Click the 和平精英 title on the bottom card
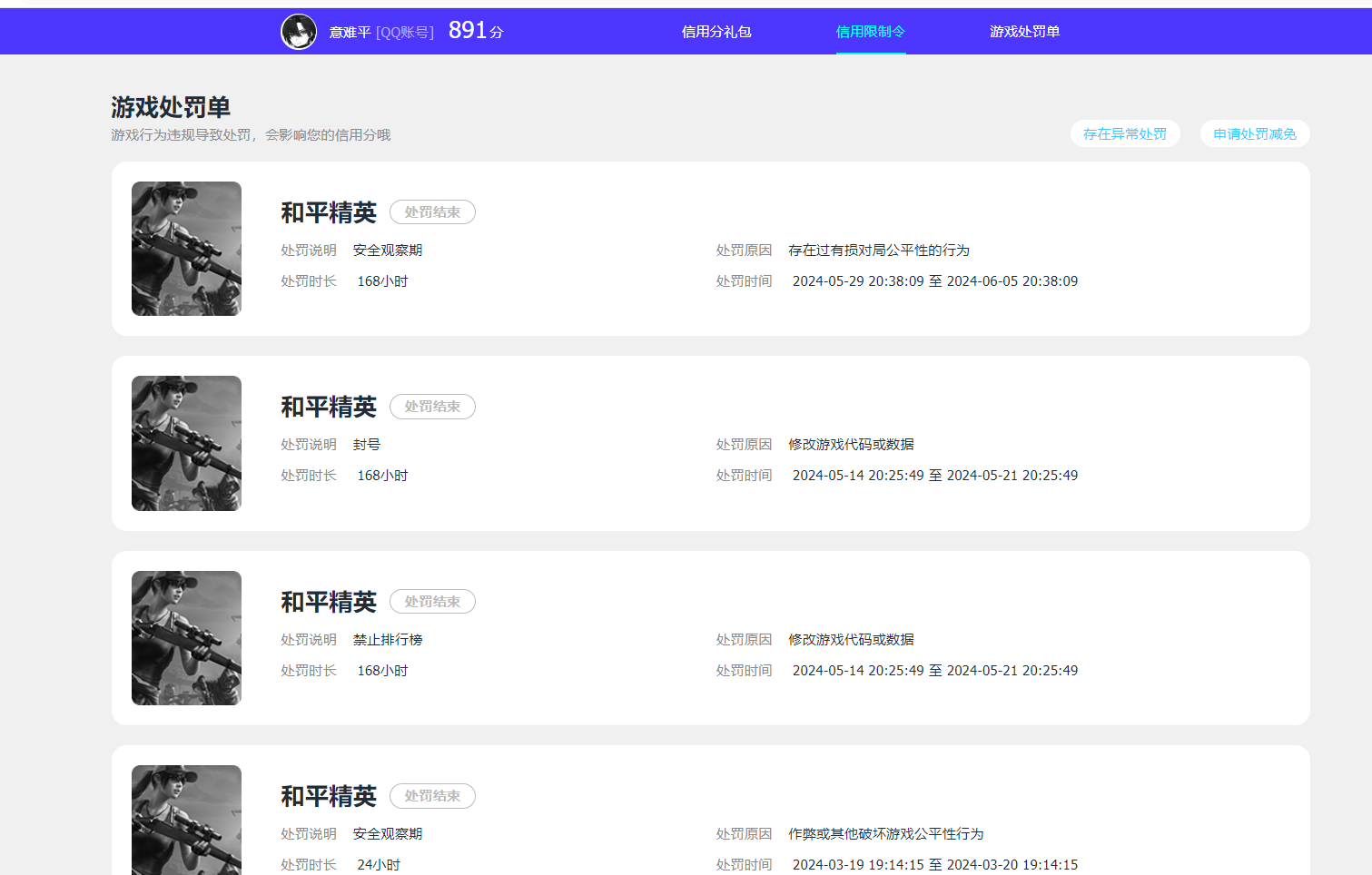 [329, 795]
